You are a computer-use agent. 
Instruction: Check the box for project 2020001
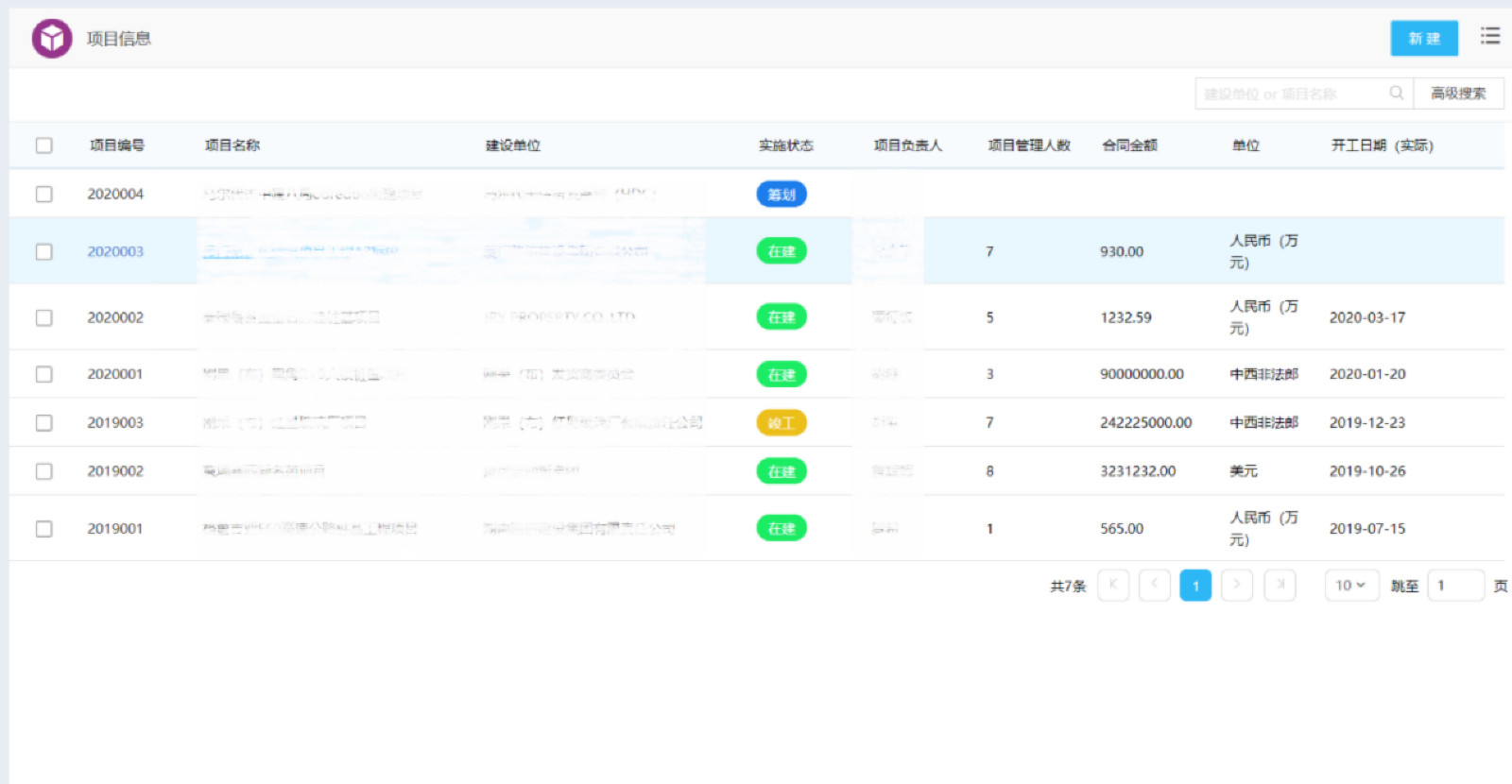click(44, 374)
